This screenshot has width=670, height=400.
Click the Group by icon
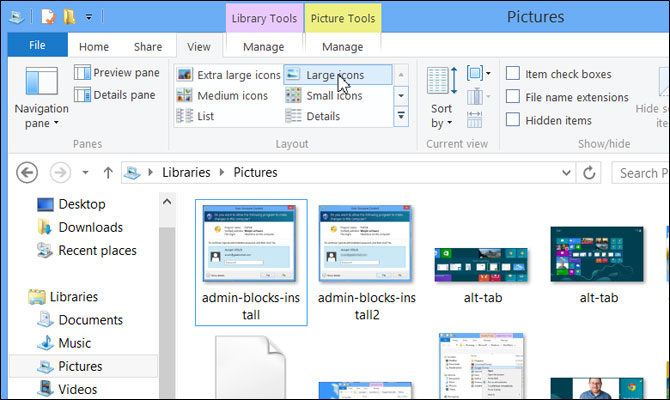[x=475, y=73]
